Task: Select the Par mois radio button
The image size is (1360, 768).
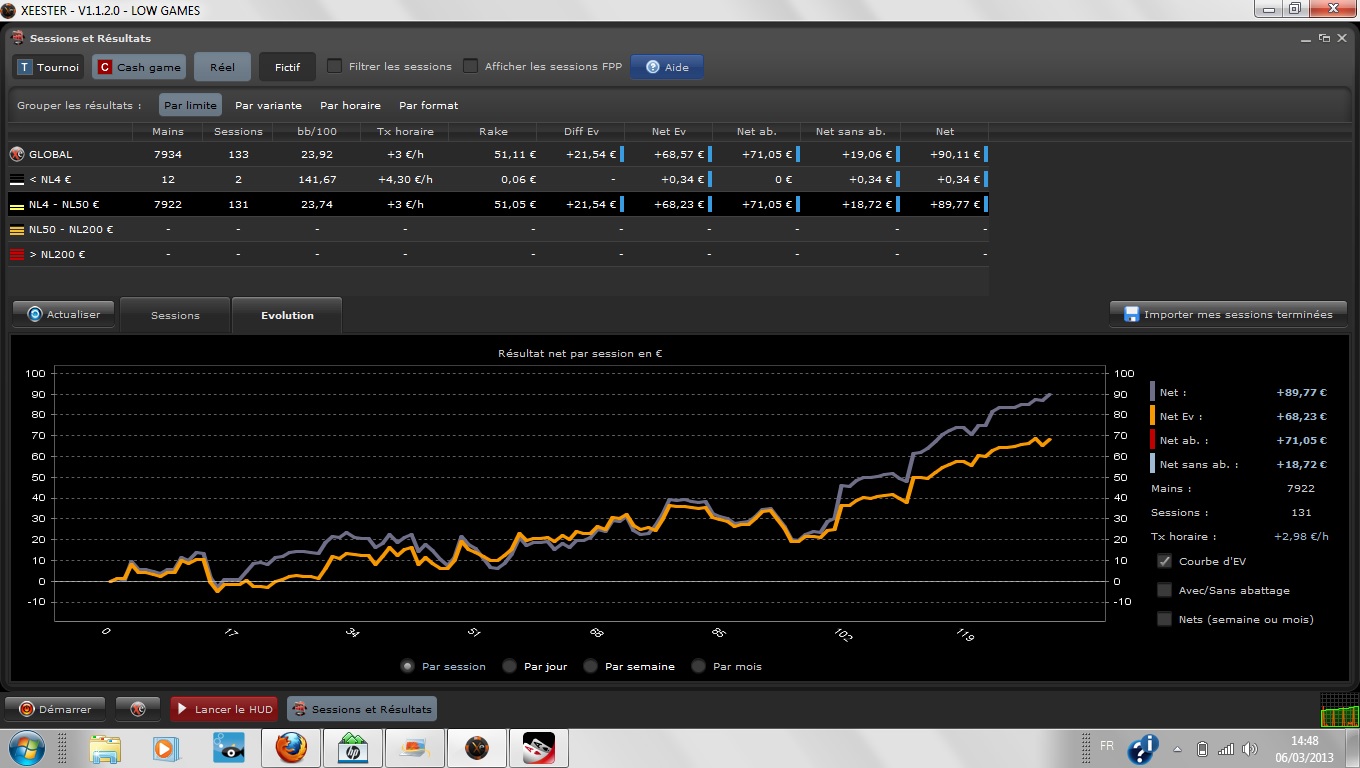Action: (x=699, y=666)
